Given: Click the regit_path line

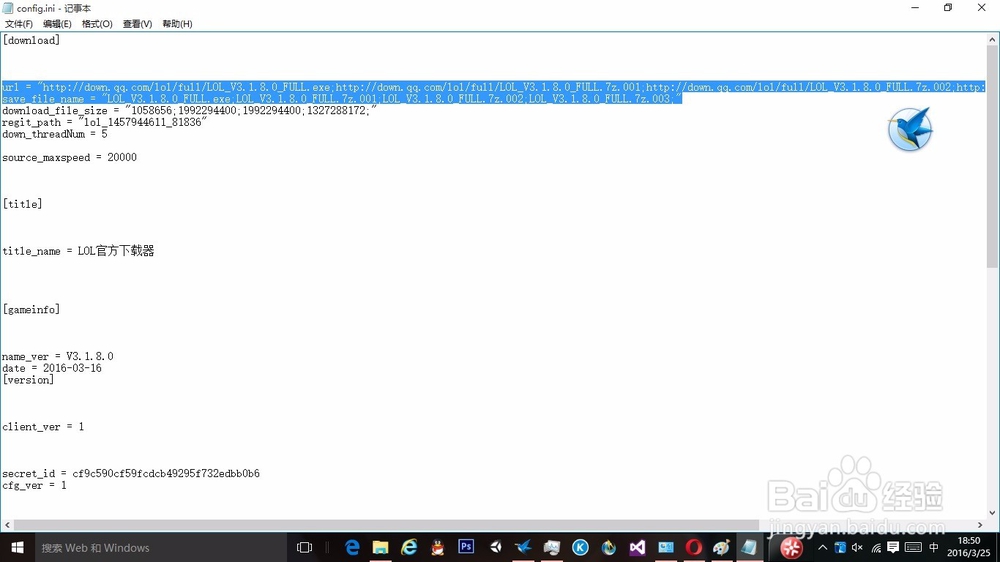Looking at the screenshot, I should (x=105, y=122).
